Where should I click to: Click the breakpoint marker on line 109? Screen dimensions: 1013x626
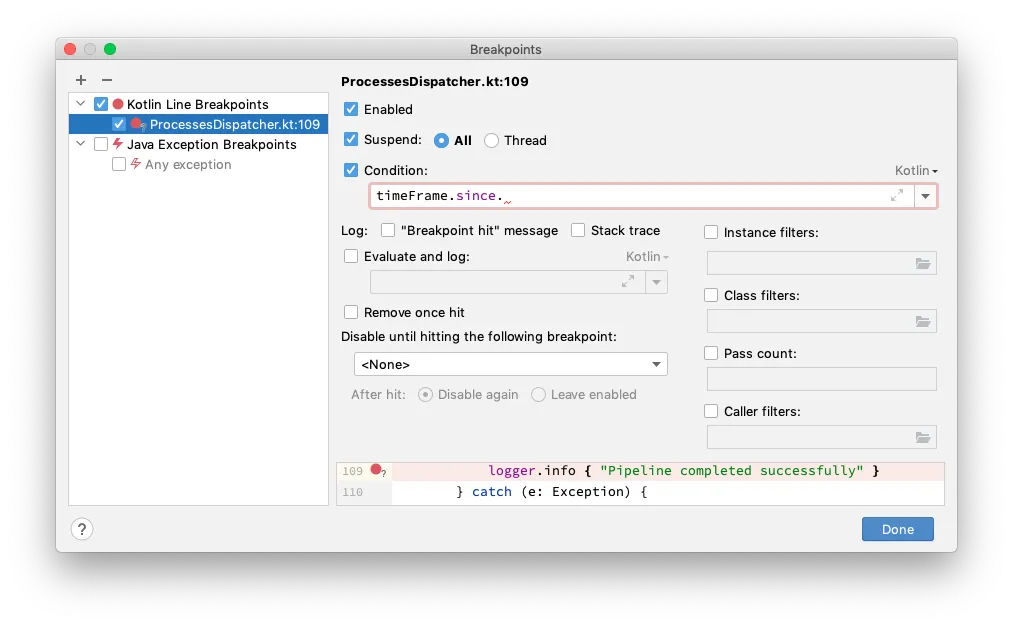coord(376,469)
